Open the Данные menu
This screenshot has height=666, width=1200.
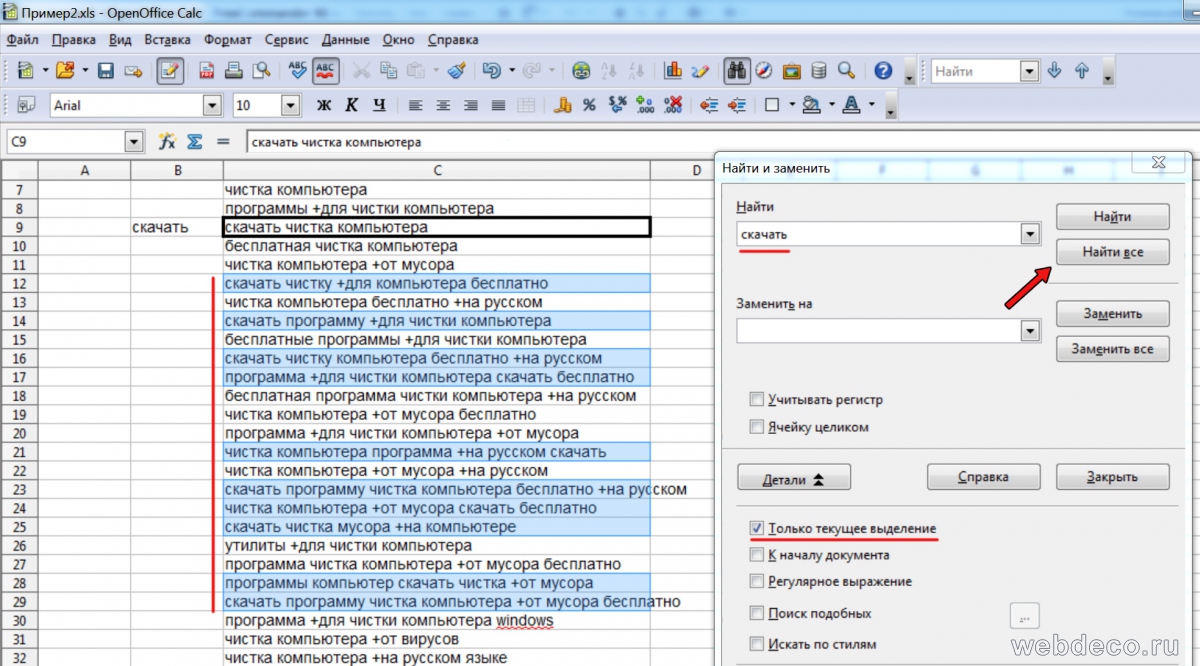(x=346, y=40)
